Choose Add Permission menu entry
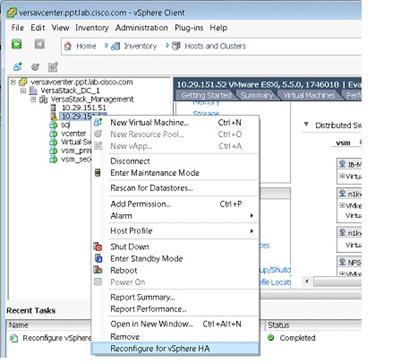This screenshot has width=418, height=364. point(175,204)
